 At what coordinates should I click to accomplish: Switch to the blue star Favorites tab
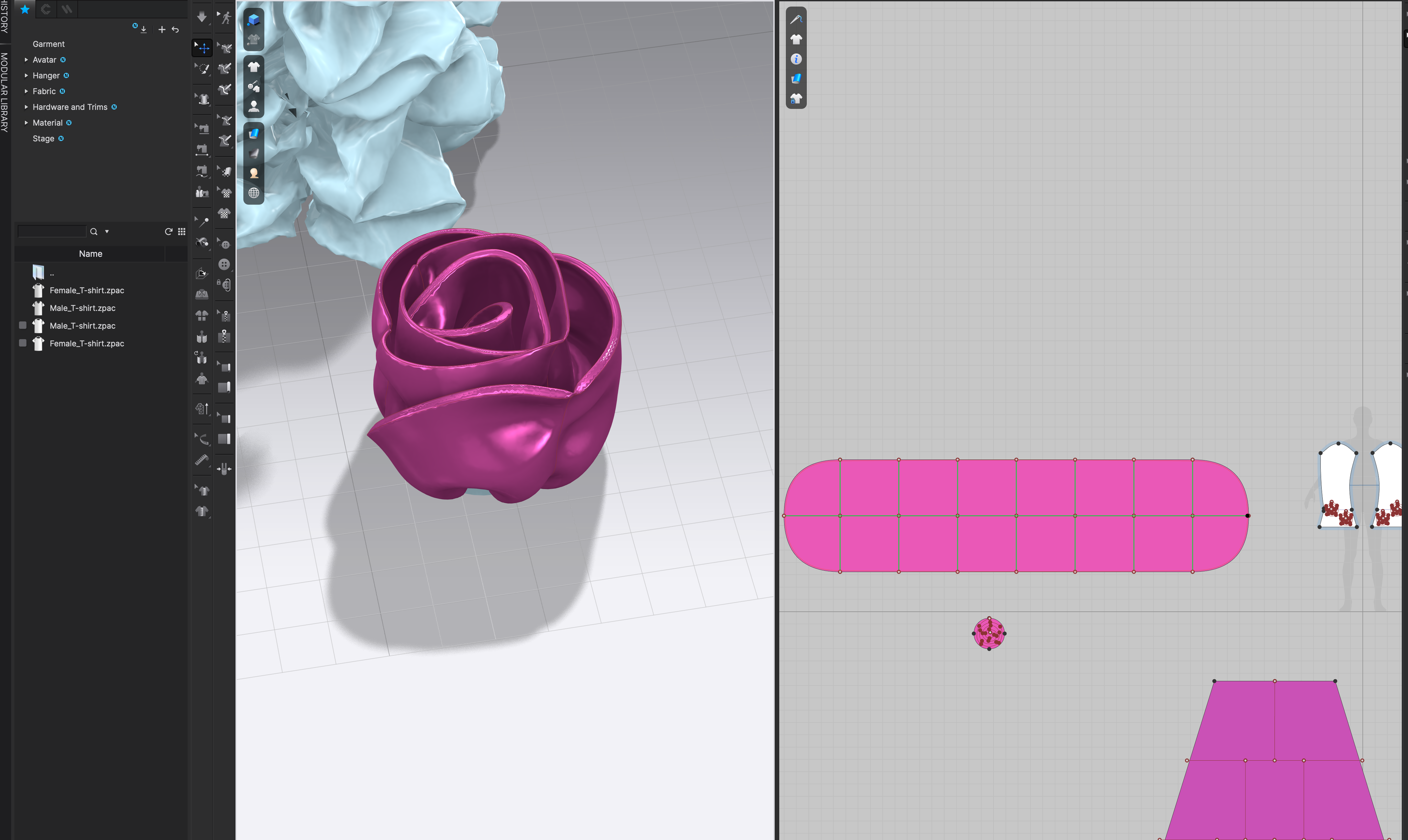coord(25,9)
